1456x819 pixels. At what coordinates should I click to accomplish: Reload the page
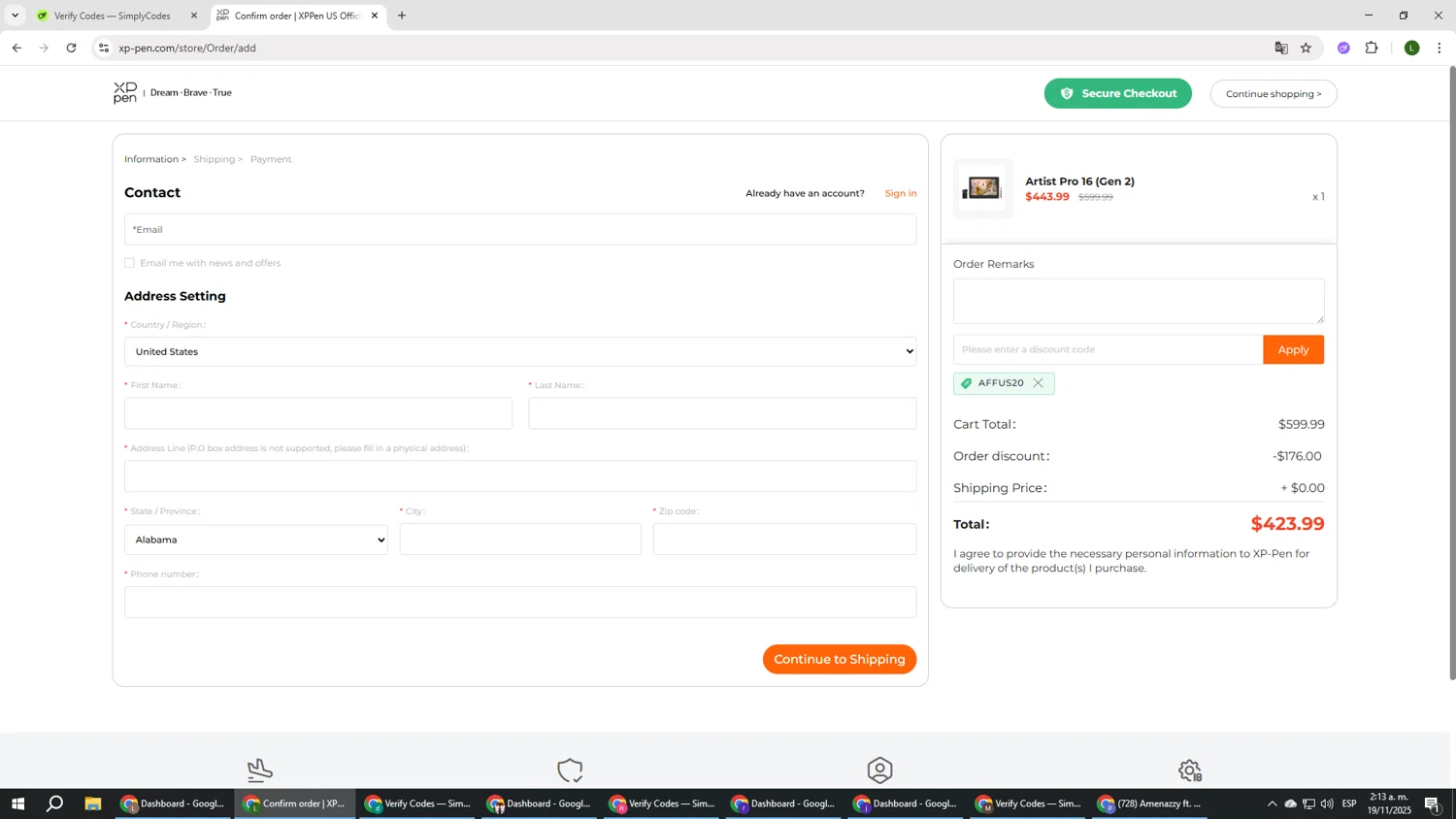(x=71, y=48)
